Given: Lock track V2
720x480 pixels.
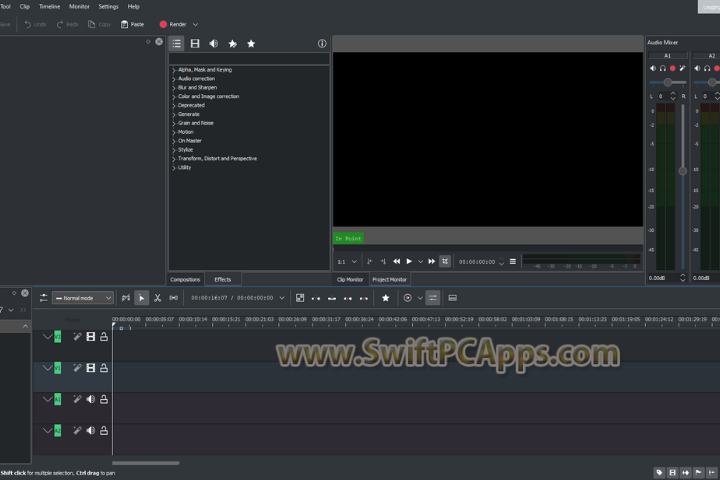Looking at the screenshot, I should pyautogui.click(x=104, y=337).
